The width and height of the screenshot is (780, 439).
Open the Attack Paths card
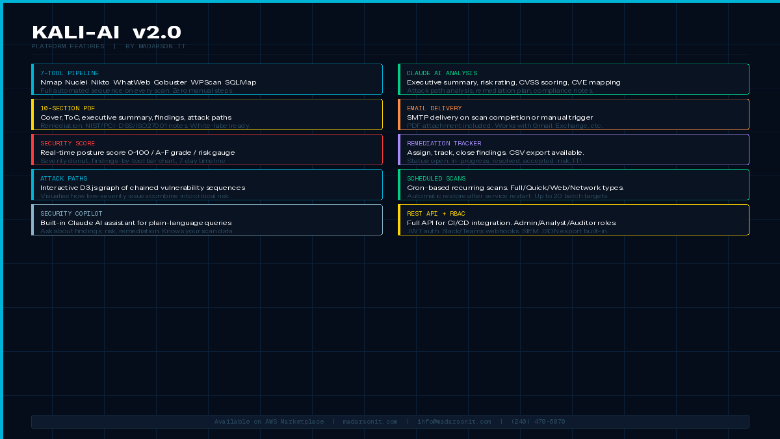(207, 185)
